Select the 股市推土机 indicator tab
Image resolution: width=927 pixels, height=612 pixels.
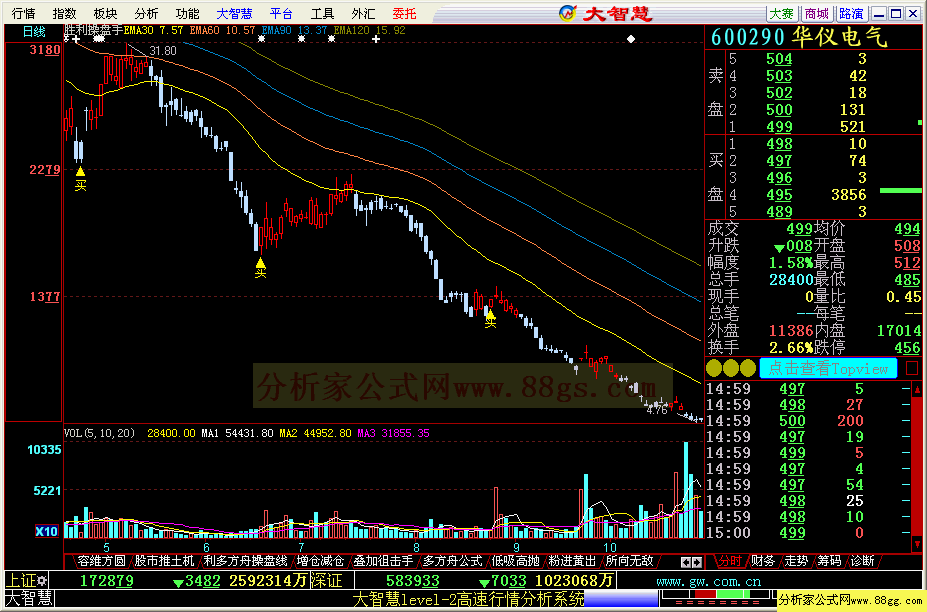(x=164, y=561)
